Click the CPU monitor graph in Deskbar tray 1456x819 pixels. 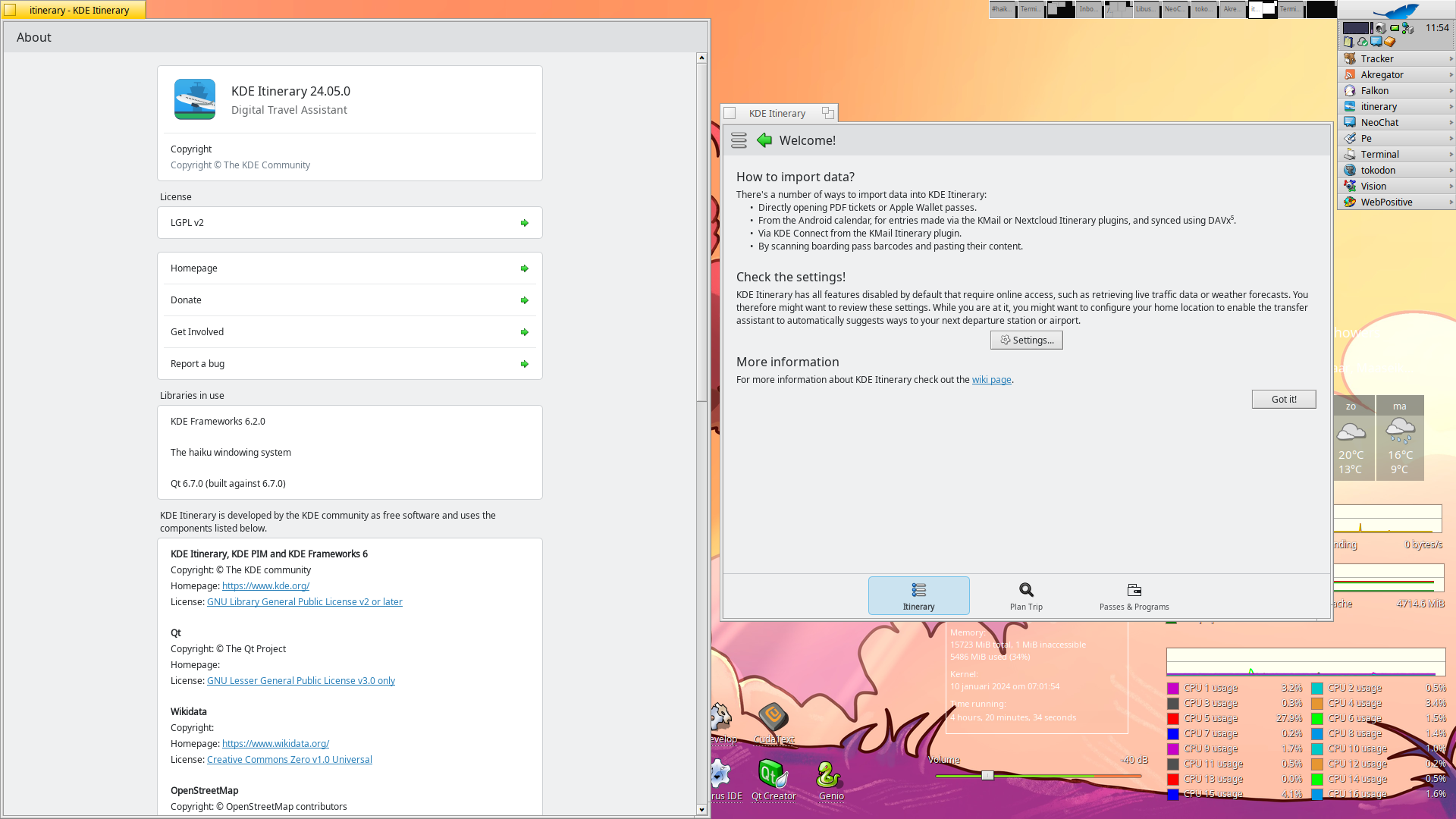pyautogui.click(x=1356, y=28)
